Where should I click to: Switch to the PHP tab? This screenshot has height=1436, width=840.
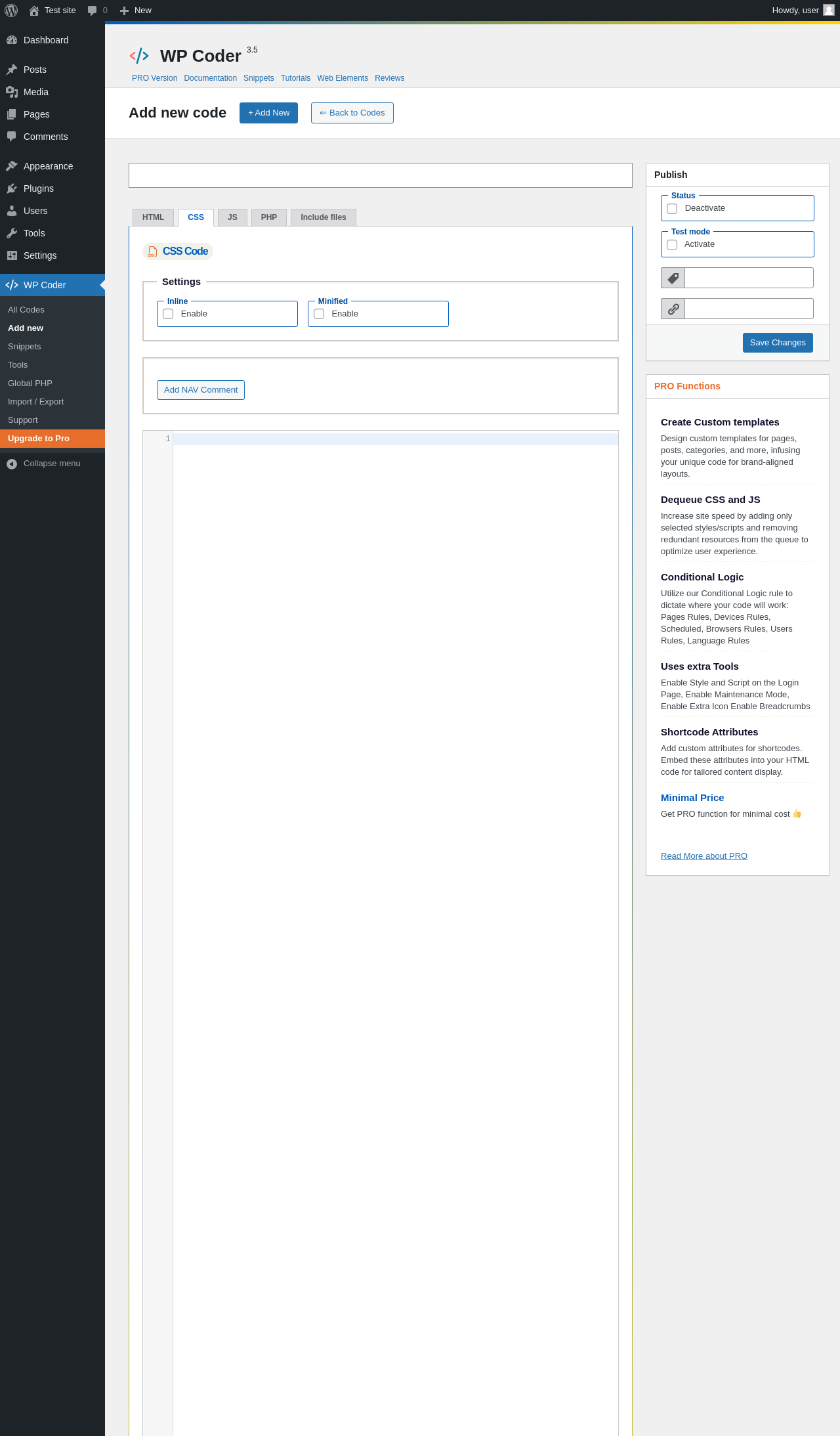[269, 217]
